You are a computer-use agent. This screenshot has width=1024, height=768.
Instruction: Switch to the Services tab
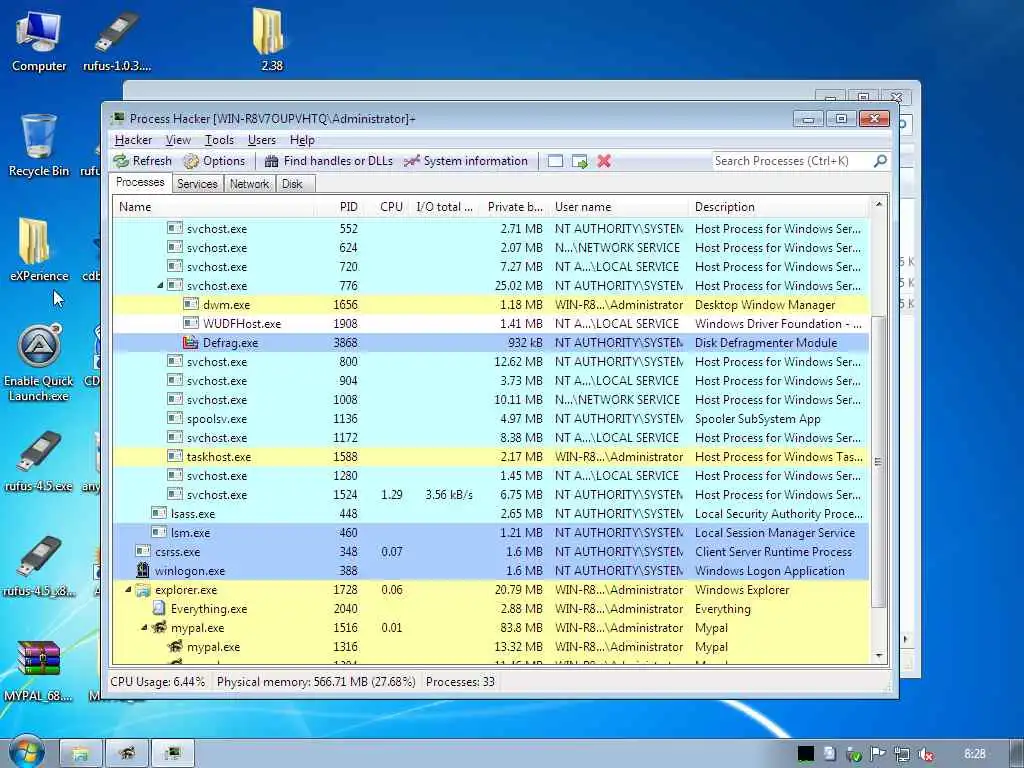pyautogui.click(x=197, y=184)
